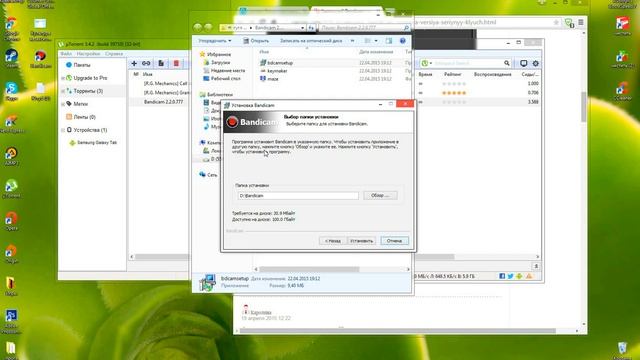Select Метки item in uTorrent sidebar

point(80,104)
